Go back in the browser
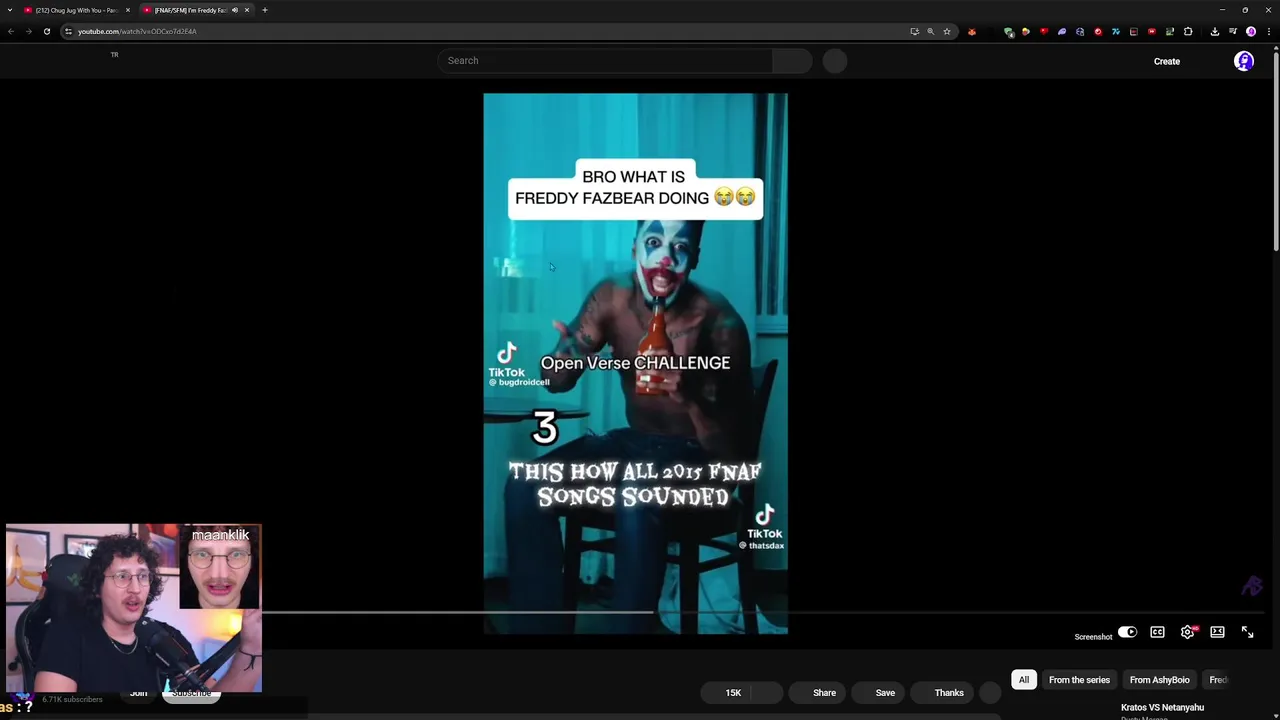Screen dimensions: 1280x720 (11, 31)
